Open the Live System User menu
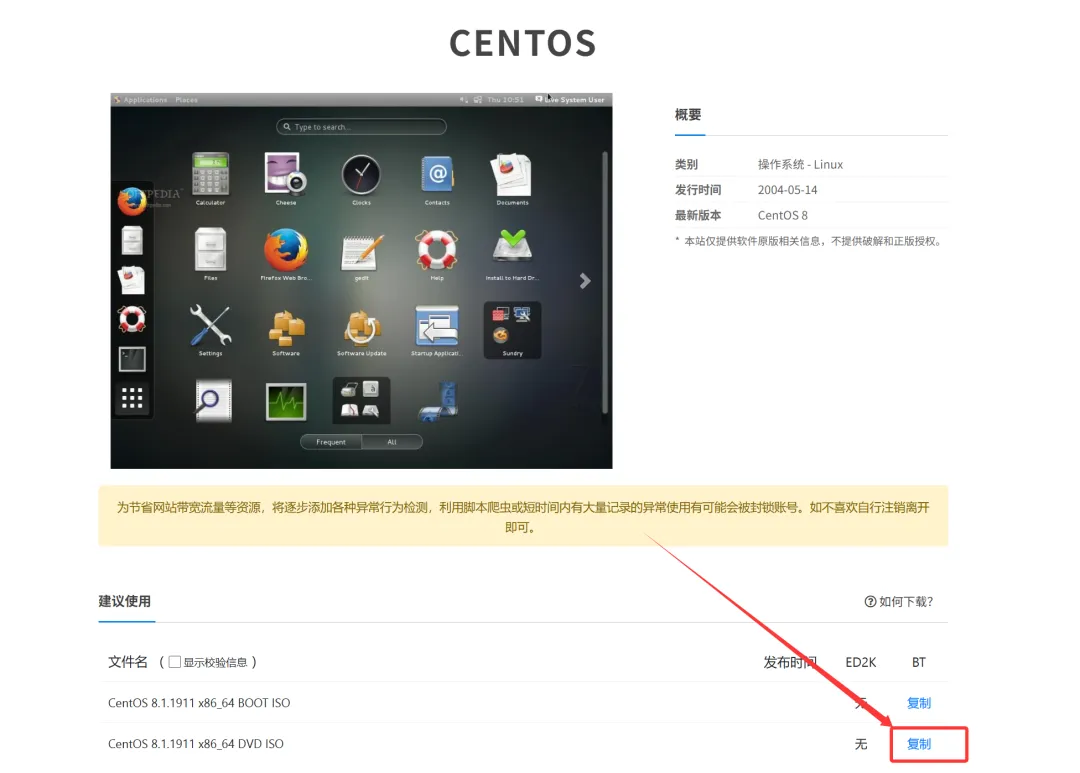The width and height of the screenshot is (1080, 773). [x=570, y=100]
